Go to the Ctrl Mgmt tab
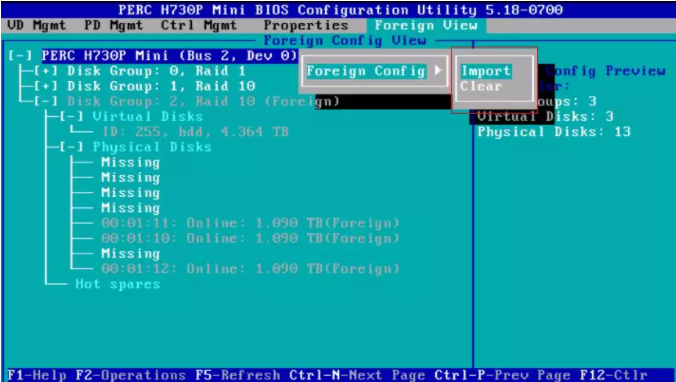Viewport: 676px width, 382px height. pyautogui.click(x=199, y=25)
